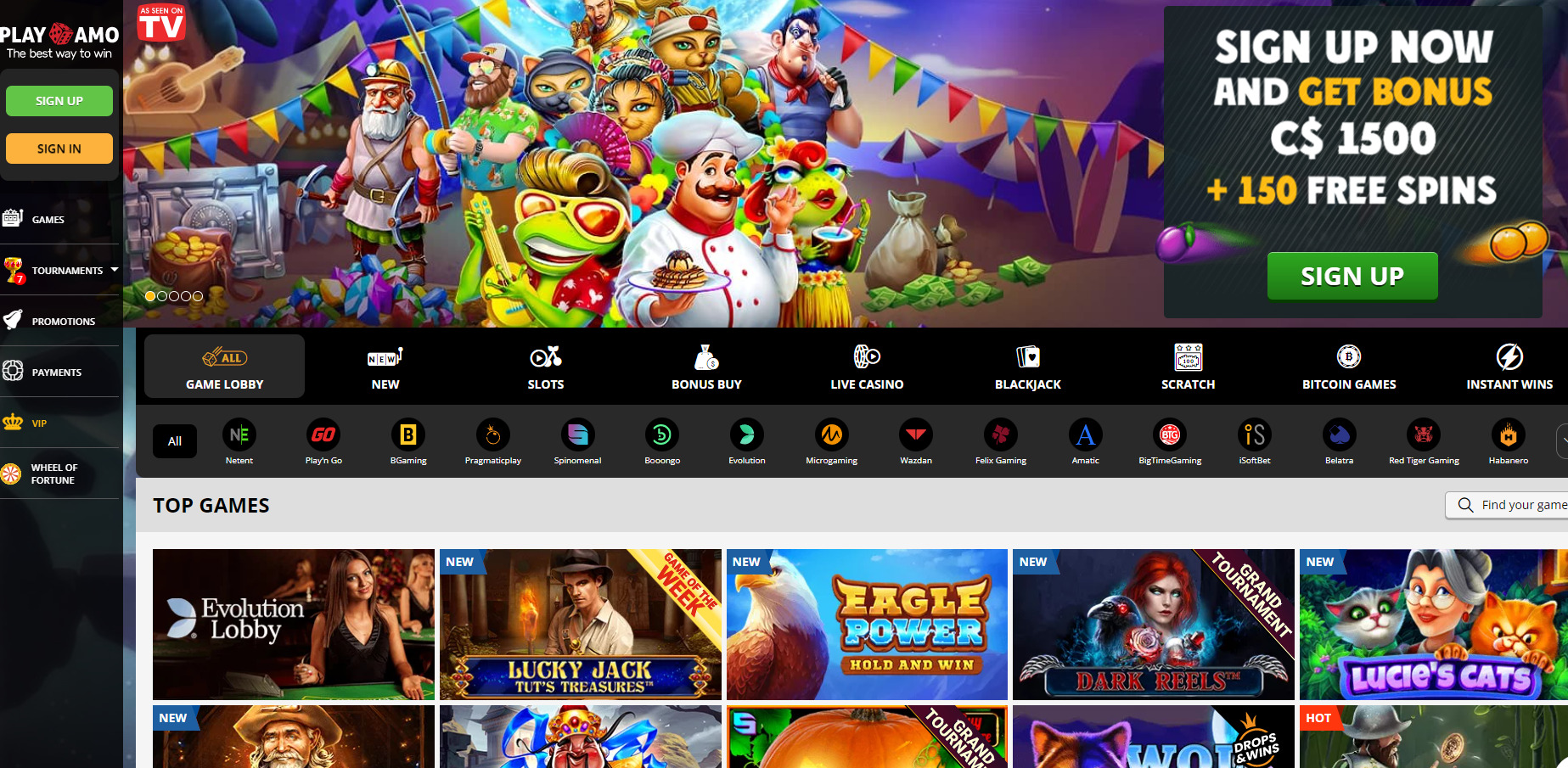
Task: Switch to the NEW games tab
Action: coord(385,367)
